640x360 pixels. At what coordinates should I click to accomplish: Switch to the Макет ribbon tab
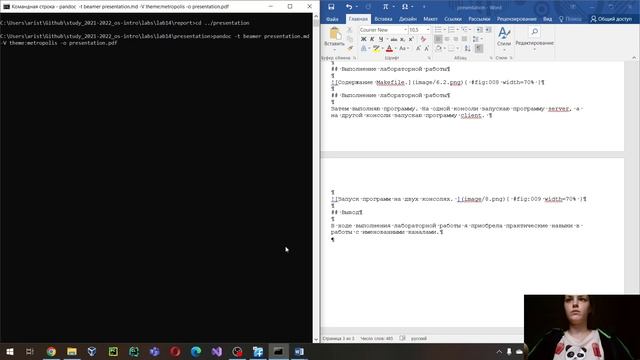pos(430,19)
